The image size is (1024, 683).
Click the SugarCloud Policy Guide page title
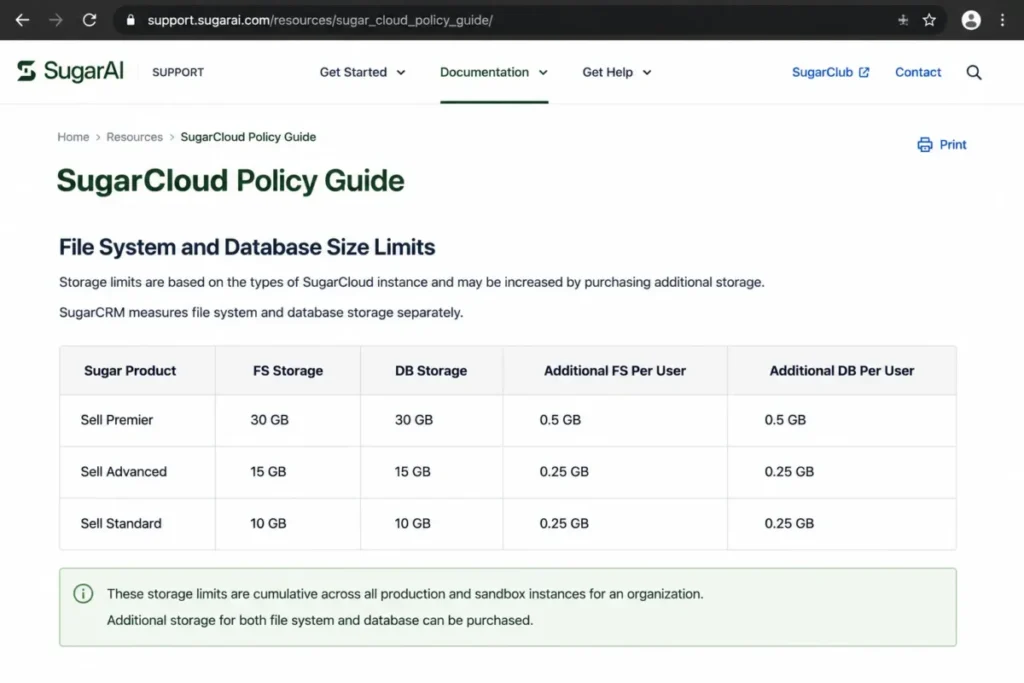coord(231,181)
